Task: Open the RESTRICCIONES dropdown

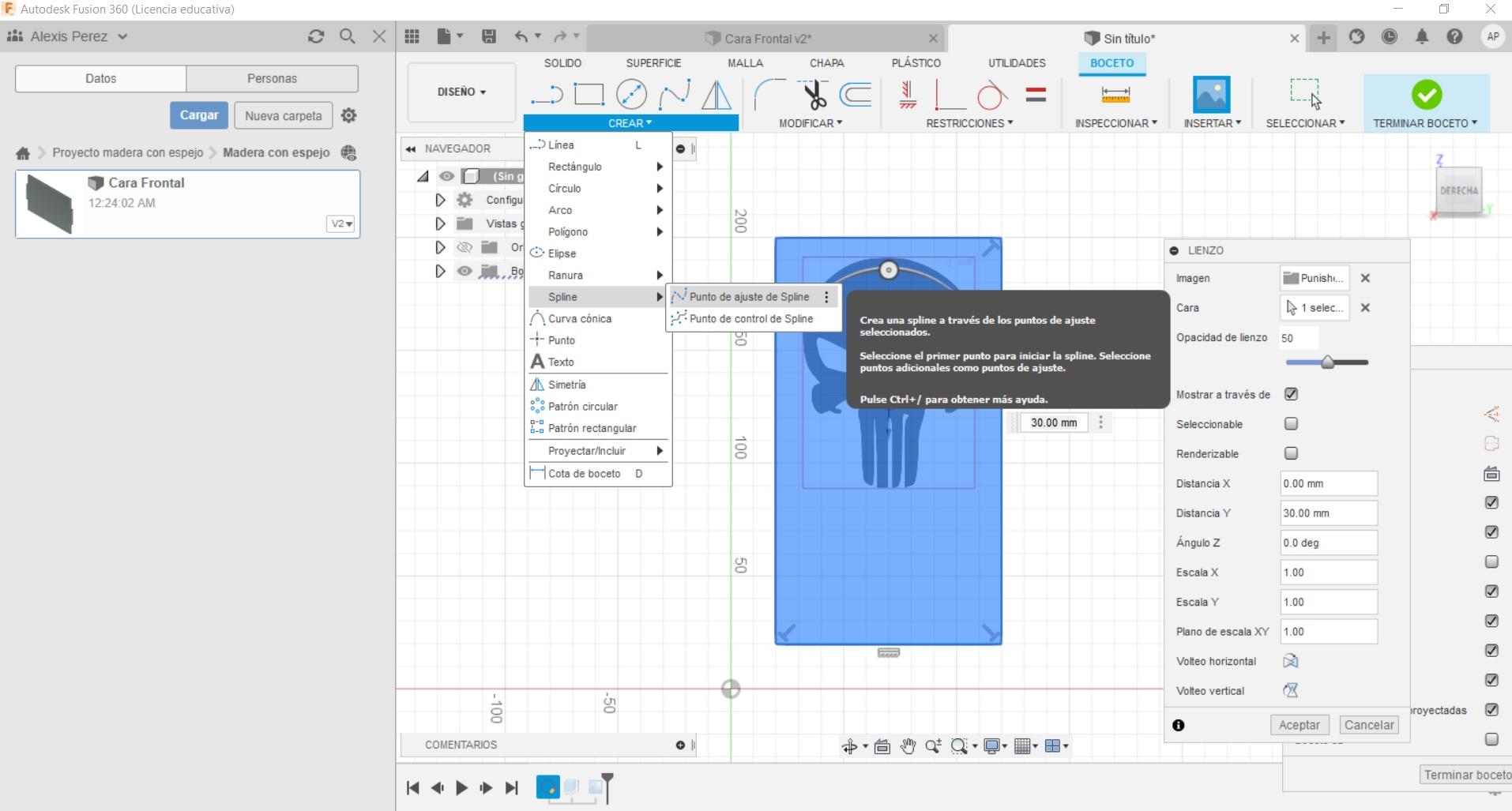Action: [969, 123]
